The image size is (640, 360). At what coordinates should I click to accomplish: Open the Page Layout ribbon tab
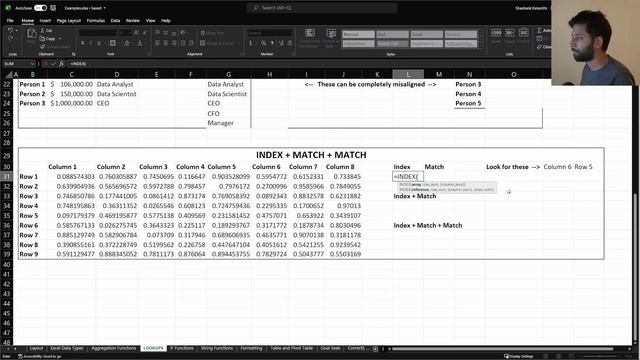pyautogui.click(x=69, y=20)
